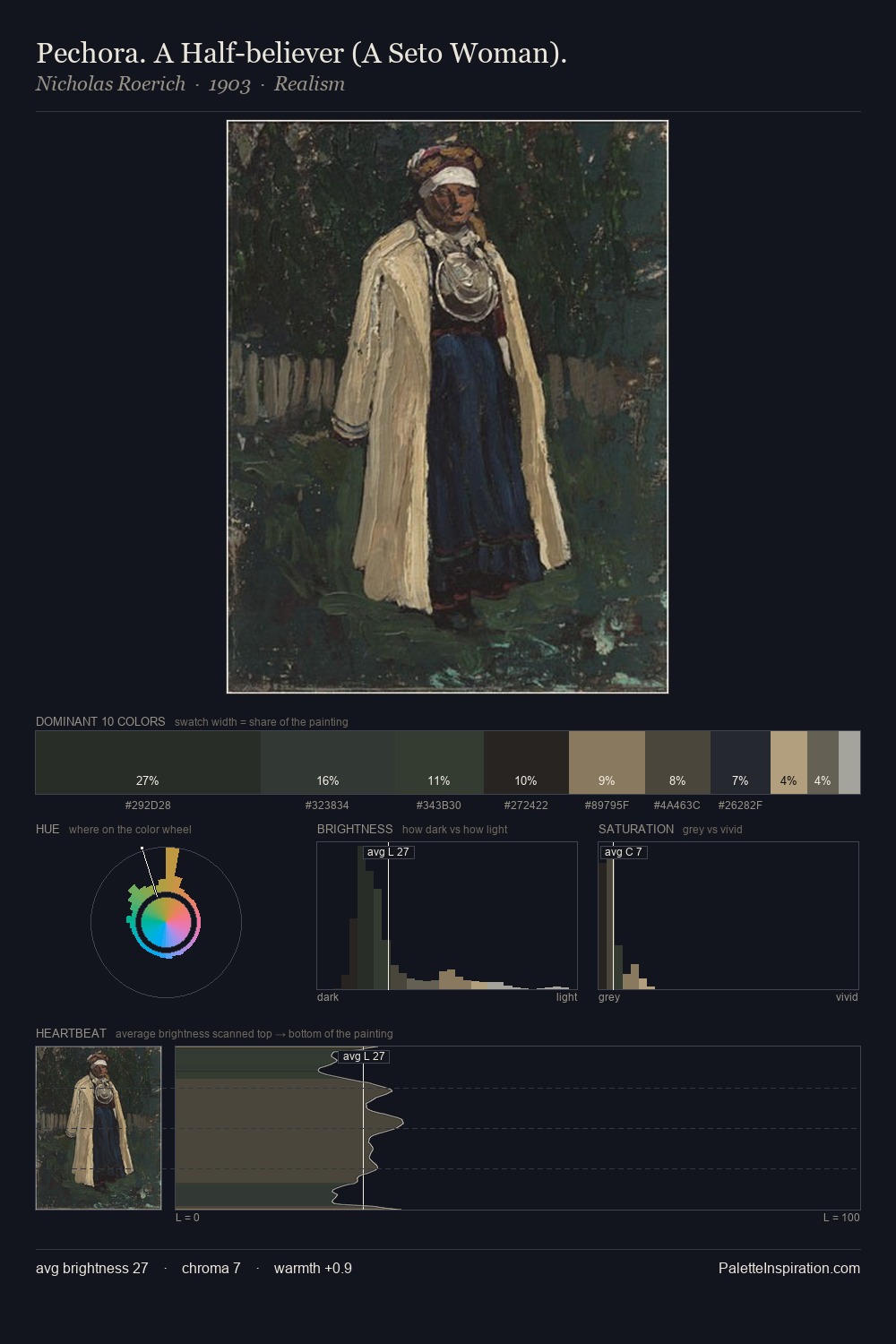Screen dimensions: 896x1344
Task: Click hex label '#272422'
Action: 526,806
